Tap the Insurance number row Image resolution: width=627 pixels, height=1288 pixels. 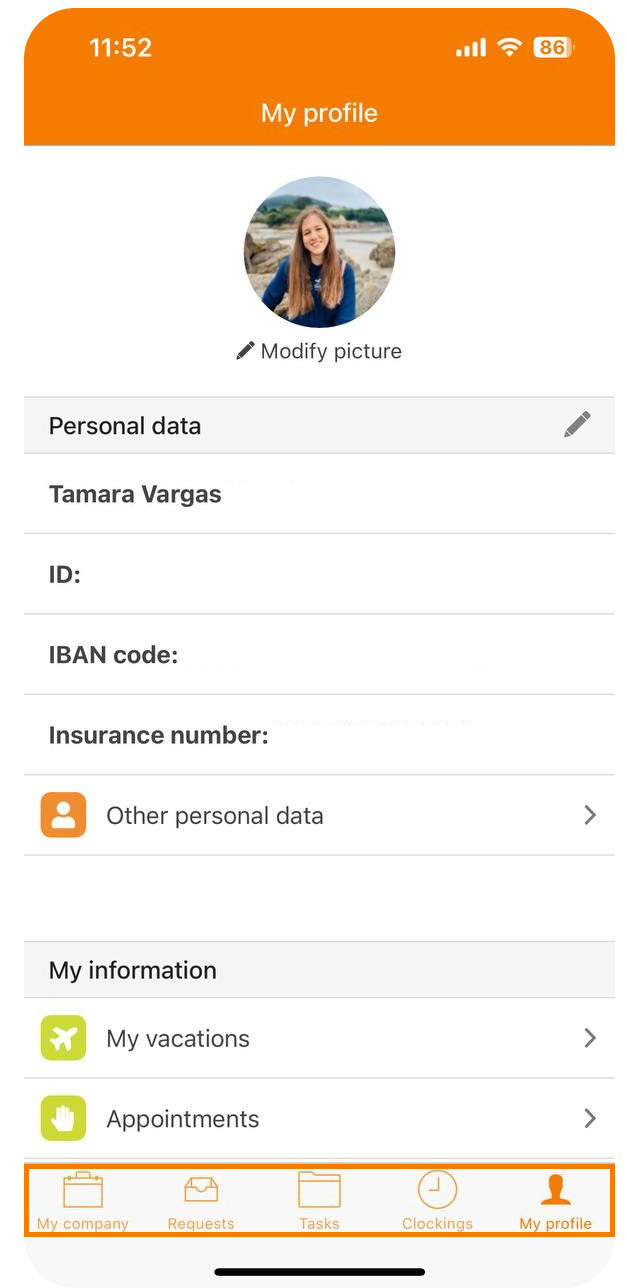pos(319,735)
